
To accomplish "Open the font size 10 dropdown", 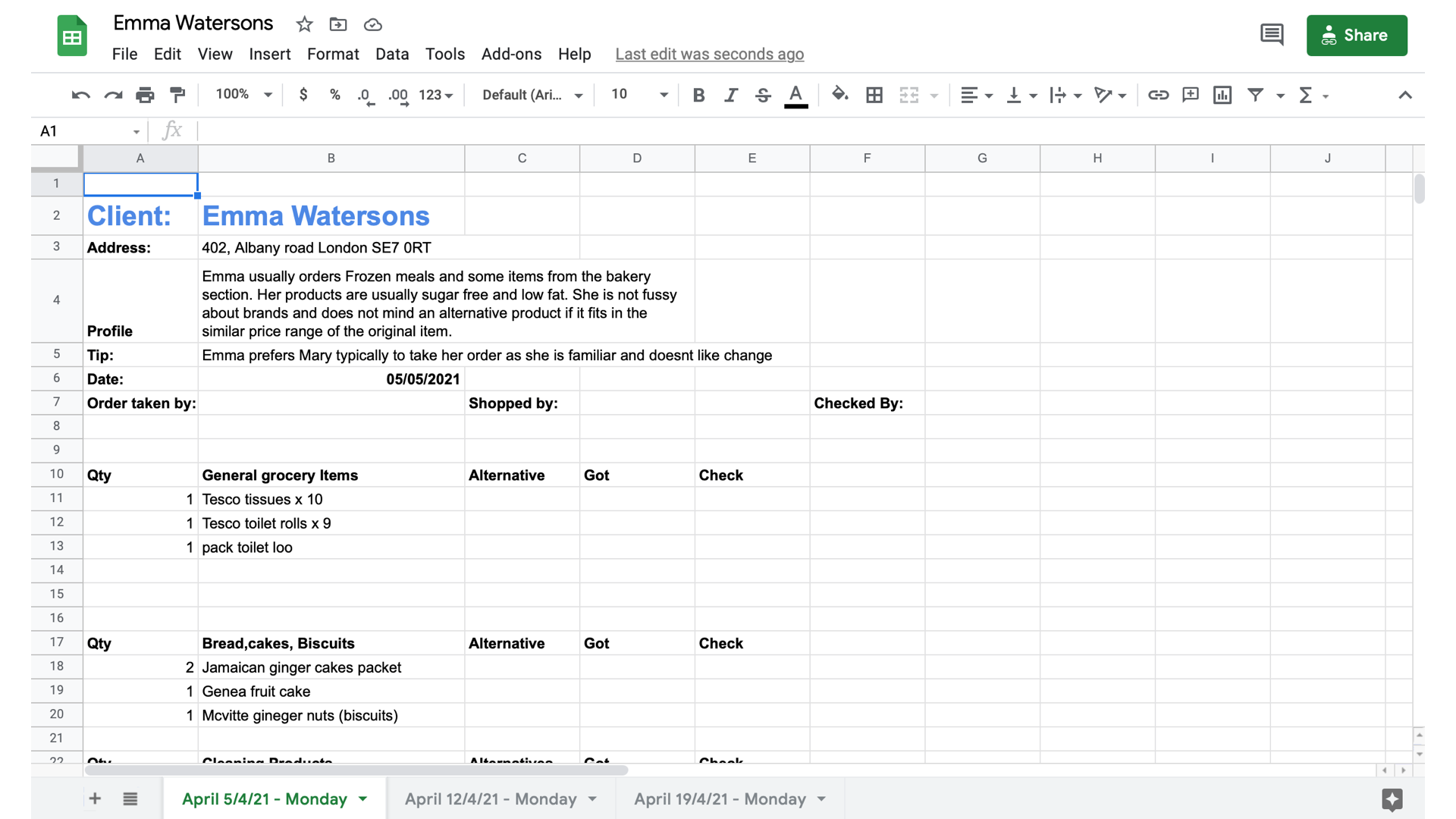I will tap(639, 94).
